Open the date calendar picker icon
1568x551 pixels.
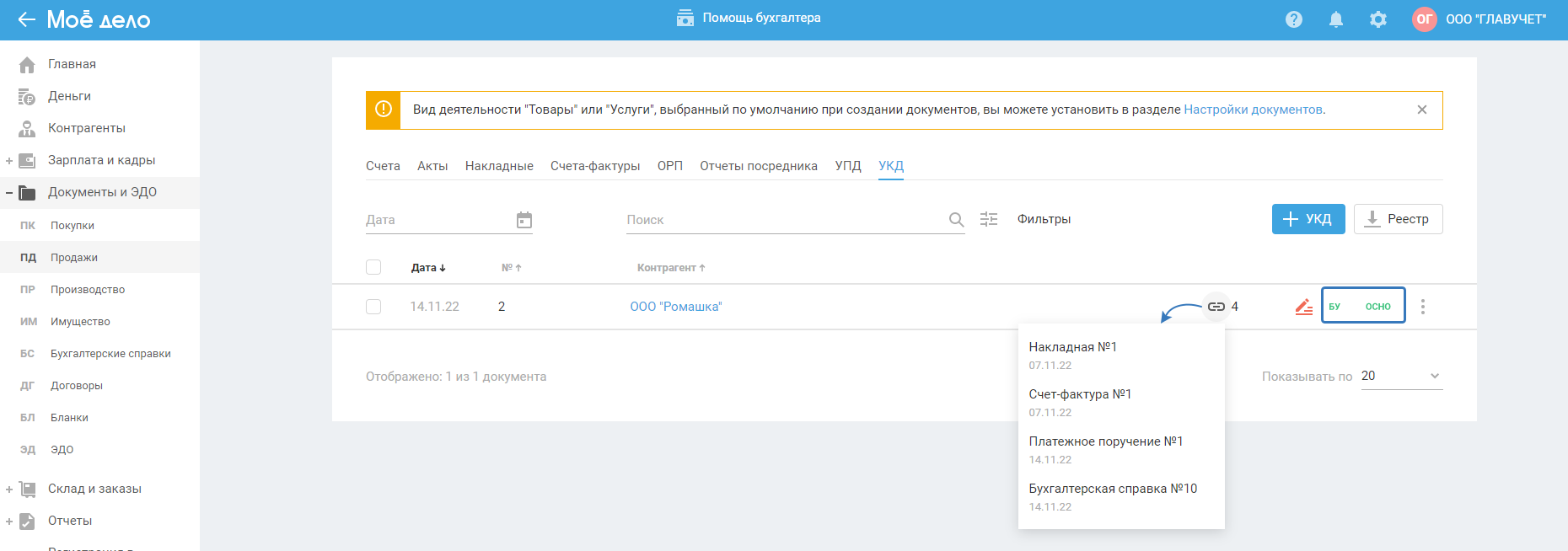click(x=524, y=220)
